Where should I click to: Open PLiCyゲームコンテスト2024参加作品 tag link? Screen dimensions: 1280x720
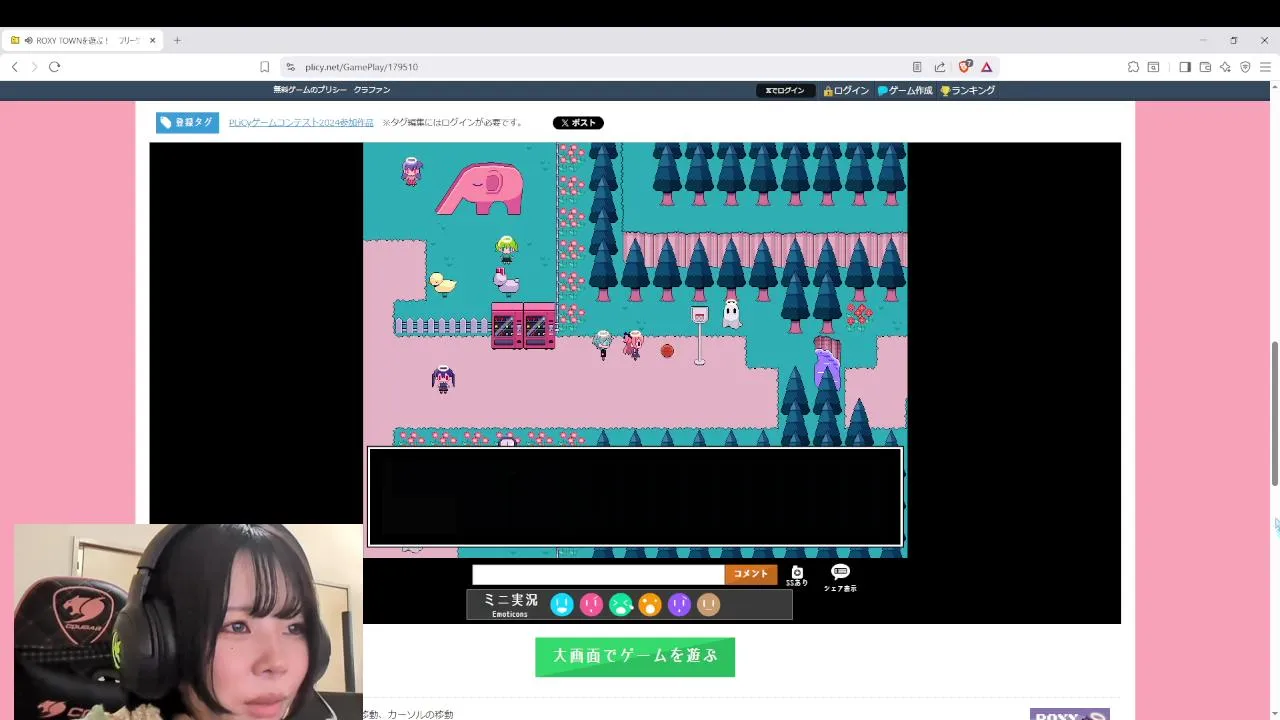pyautogui.click(x=301, y=122)
